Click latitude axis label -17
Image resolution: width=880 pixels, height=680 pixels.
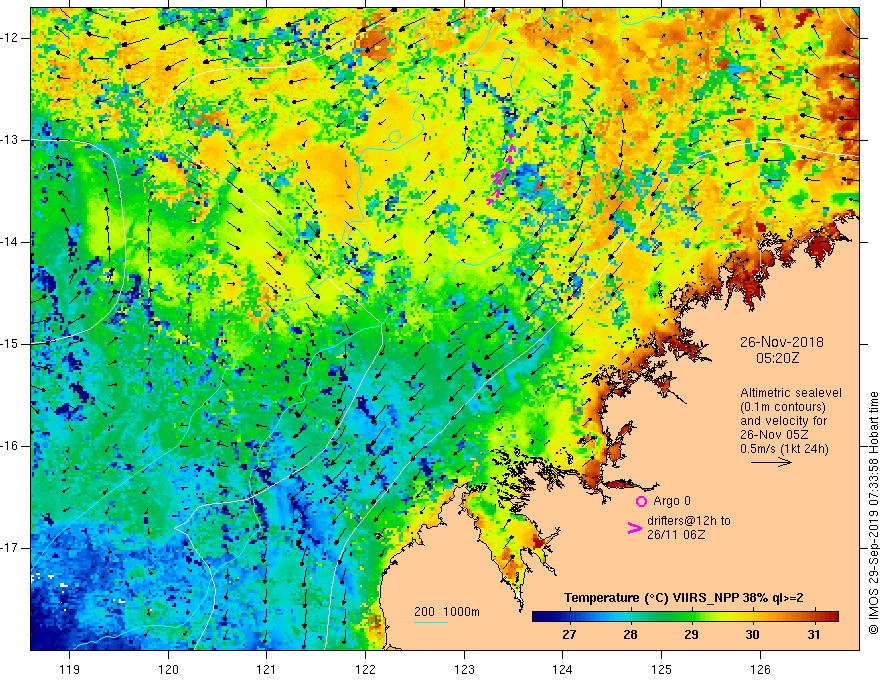coord(10,548)
